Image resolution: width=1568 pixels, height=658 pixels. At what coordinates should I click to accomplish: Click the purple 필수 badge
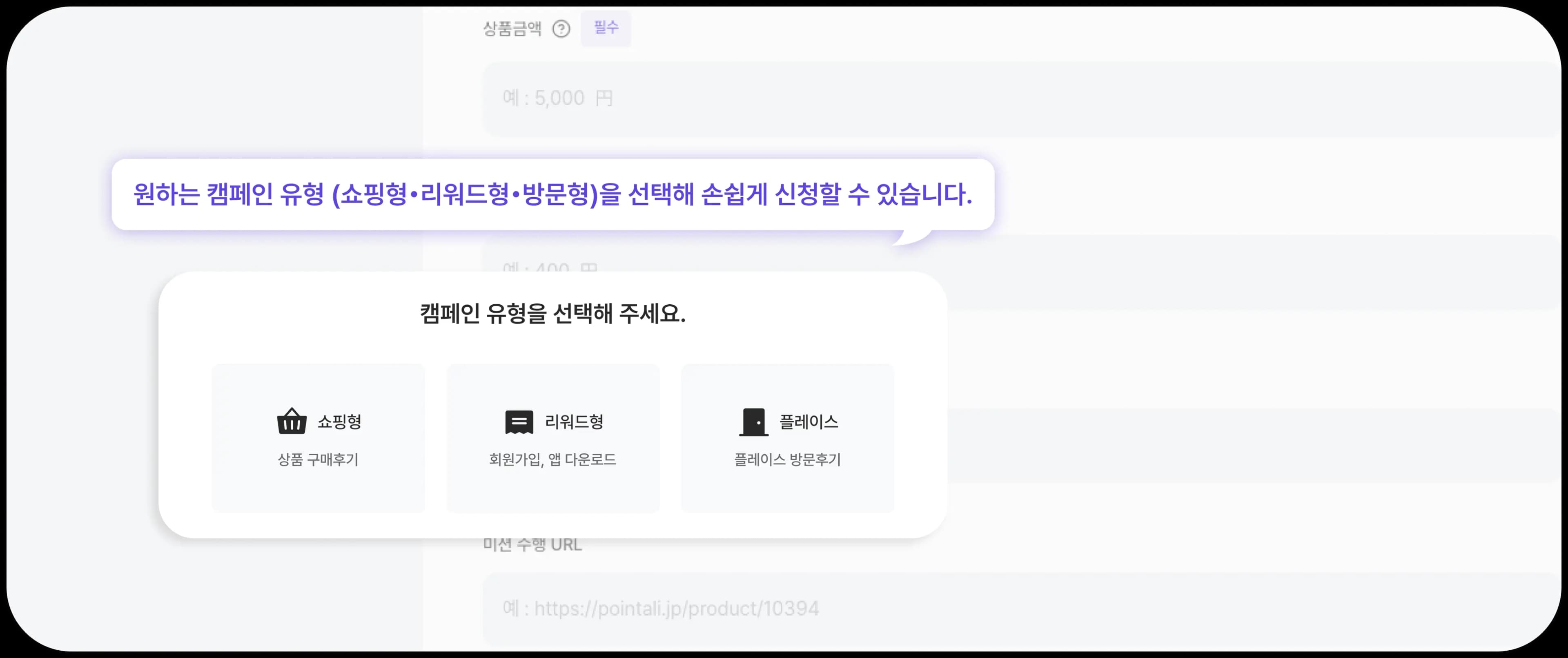(606, 27)
